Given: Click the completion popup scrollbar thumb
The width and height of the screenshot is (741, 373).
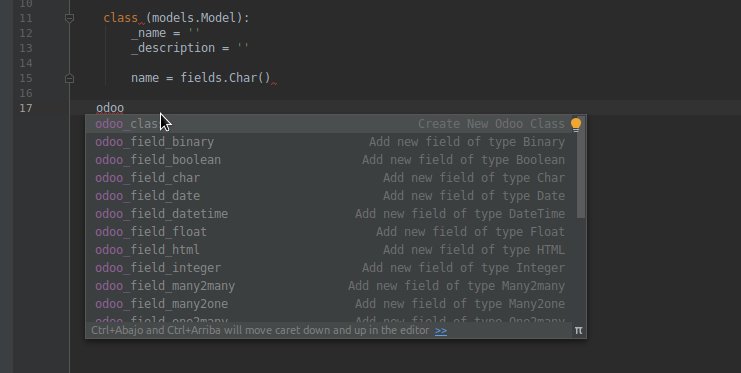Looking at the screenshot, I should pos(581,167).
